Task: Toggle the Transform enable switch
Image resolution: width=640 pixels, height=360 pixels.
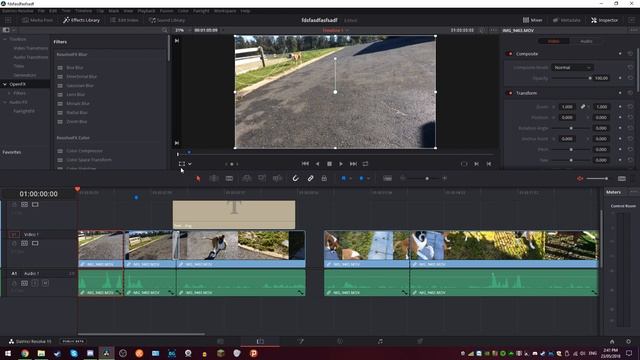Action: [509, 93]
